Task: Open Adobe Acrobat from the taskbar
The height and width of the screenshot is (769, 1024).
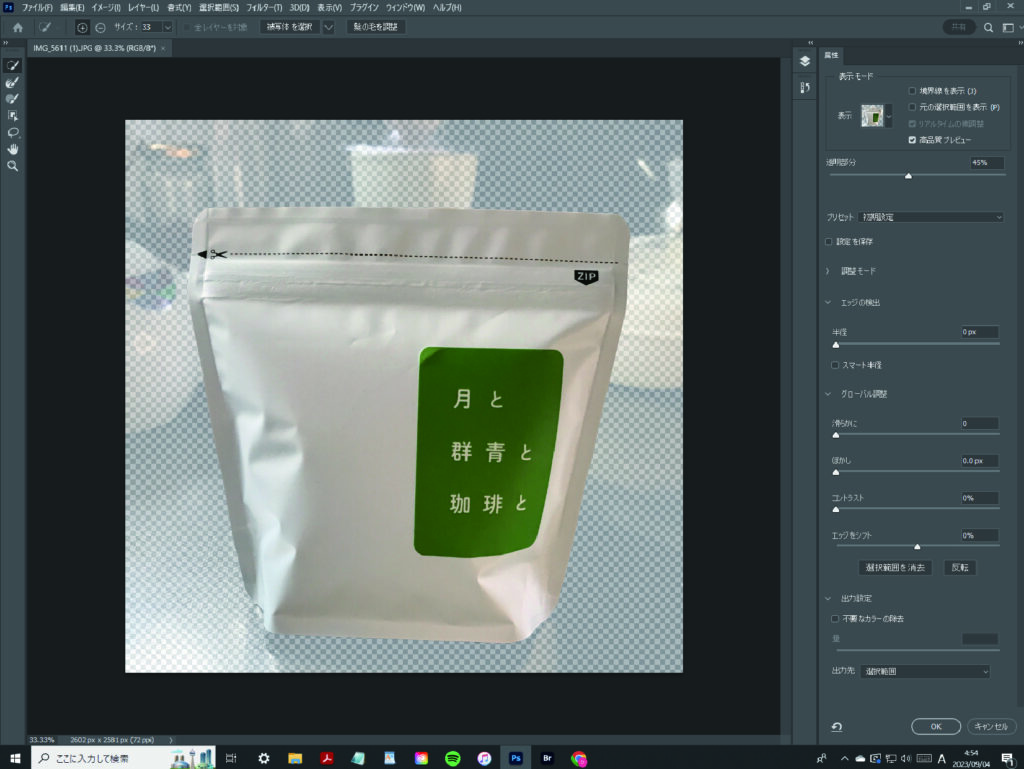Action: (327, 758)
